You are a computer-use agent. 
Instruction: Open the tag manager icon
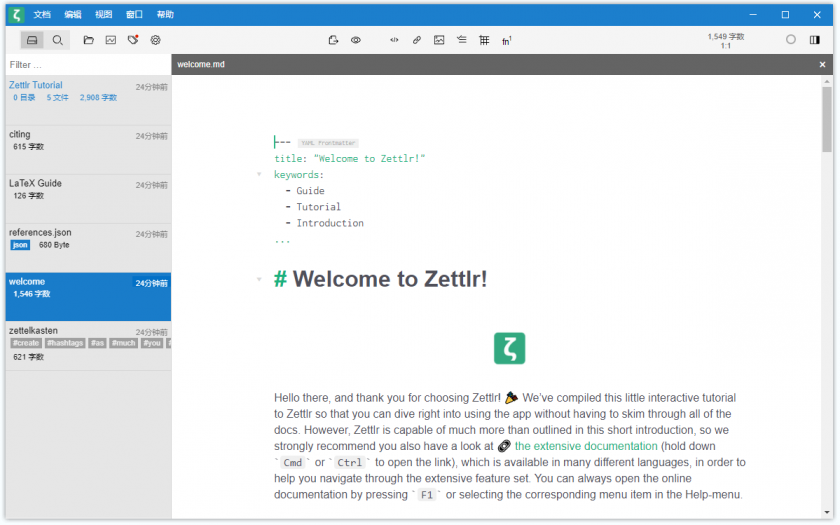tap(133, 40)
